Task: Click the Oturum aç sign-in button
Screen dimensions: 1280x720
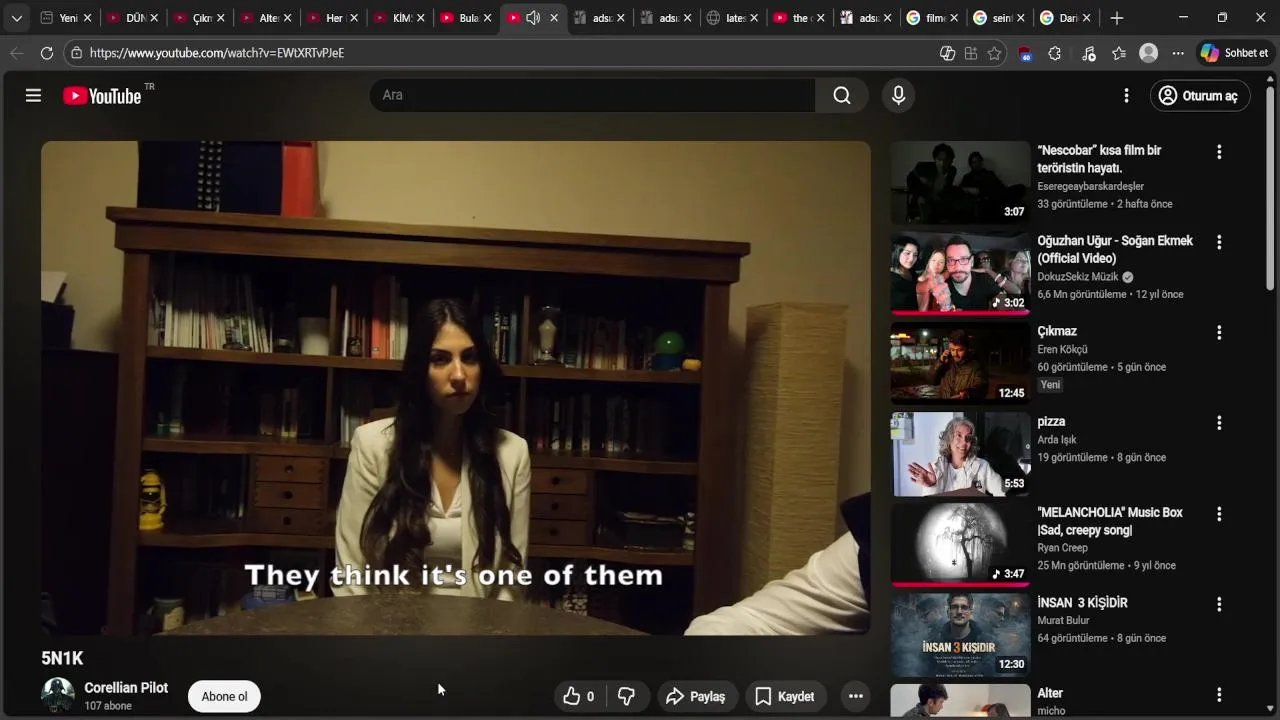Action: pyautogui.click(x=1199, y=95)
